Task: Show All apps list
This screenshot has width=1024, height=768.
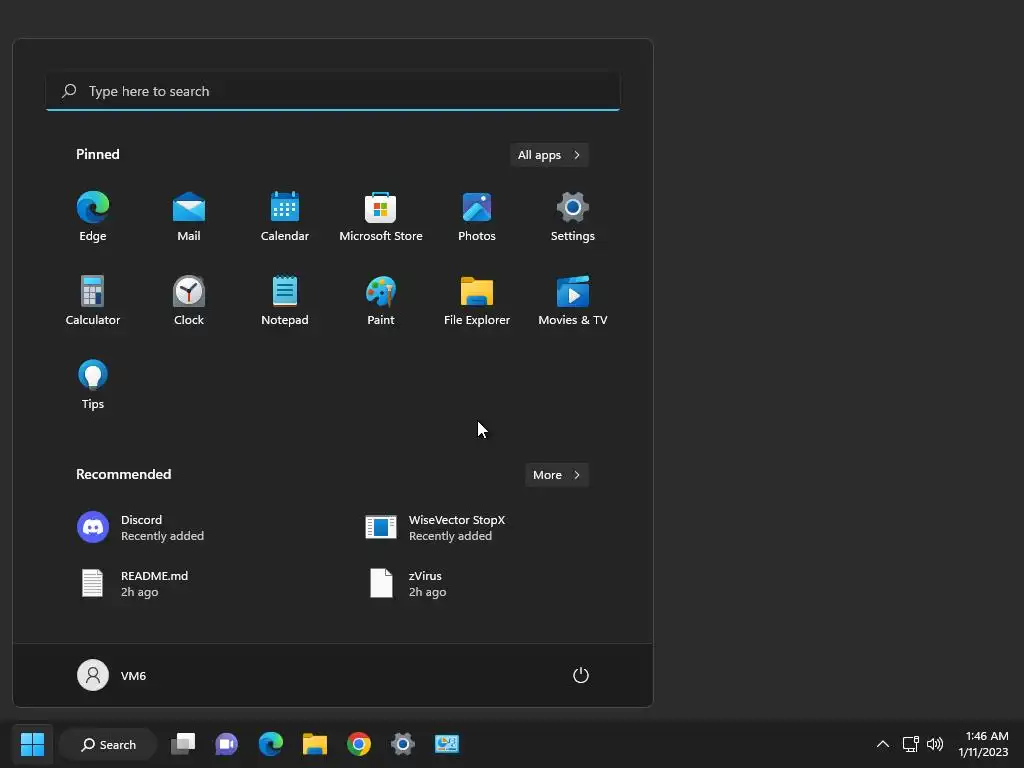Action: pos(549,155)
